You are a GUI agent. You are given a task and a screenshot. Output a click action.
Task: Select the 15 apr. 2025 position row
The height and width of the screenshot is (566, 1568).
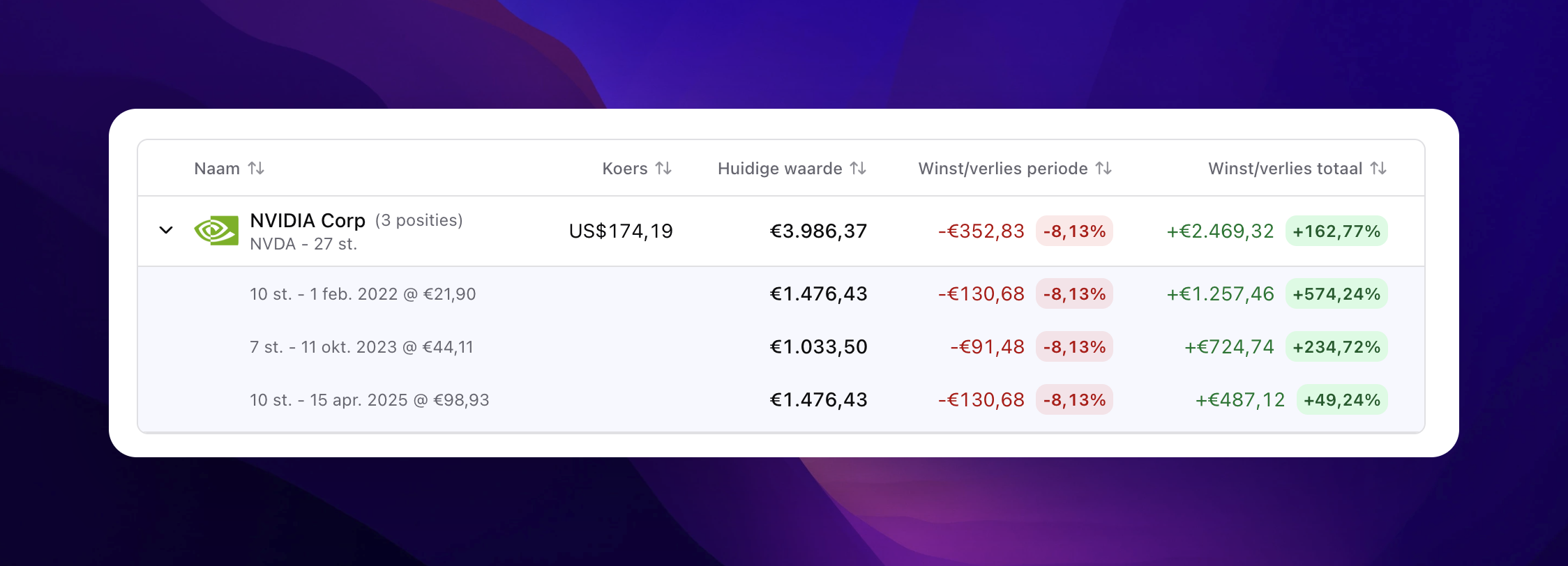click(369, 400)
